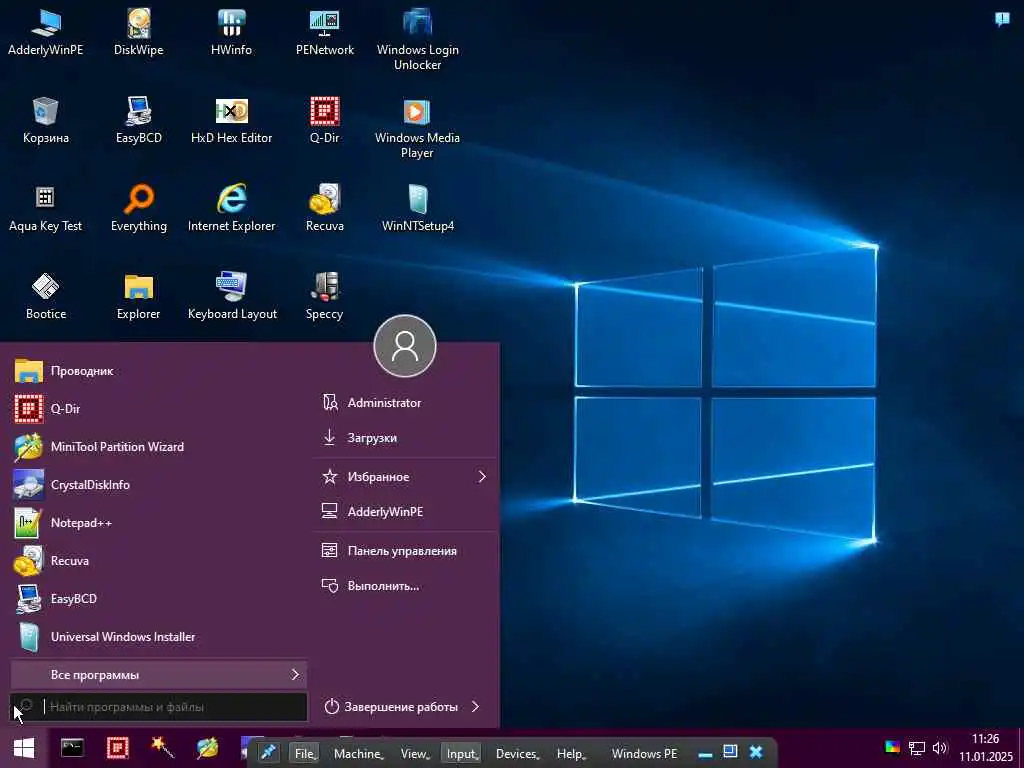Open the View menu
This screenshot has width=1024, height=768.
415,754
